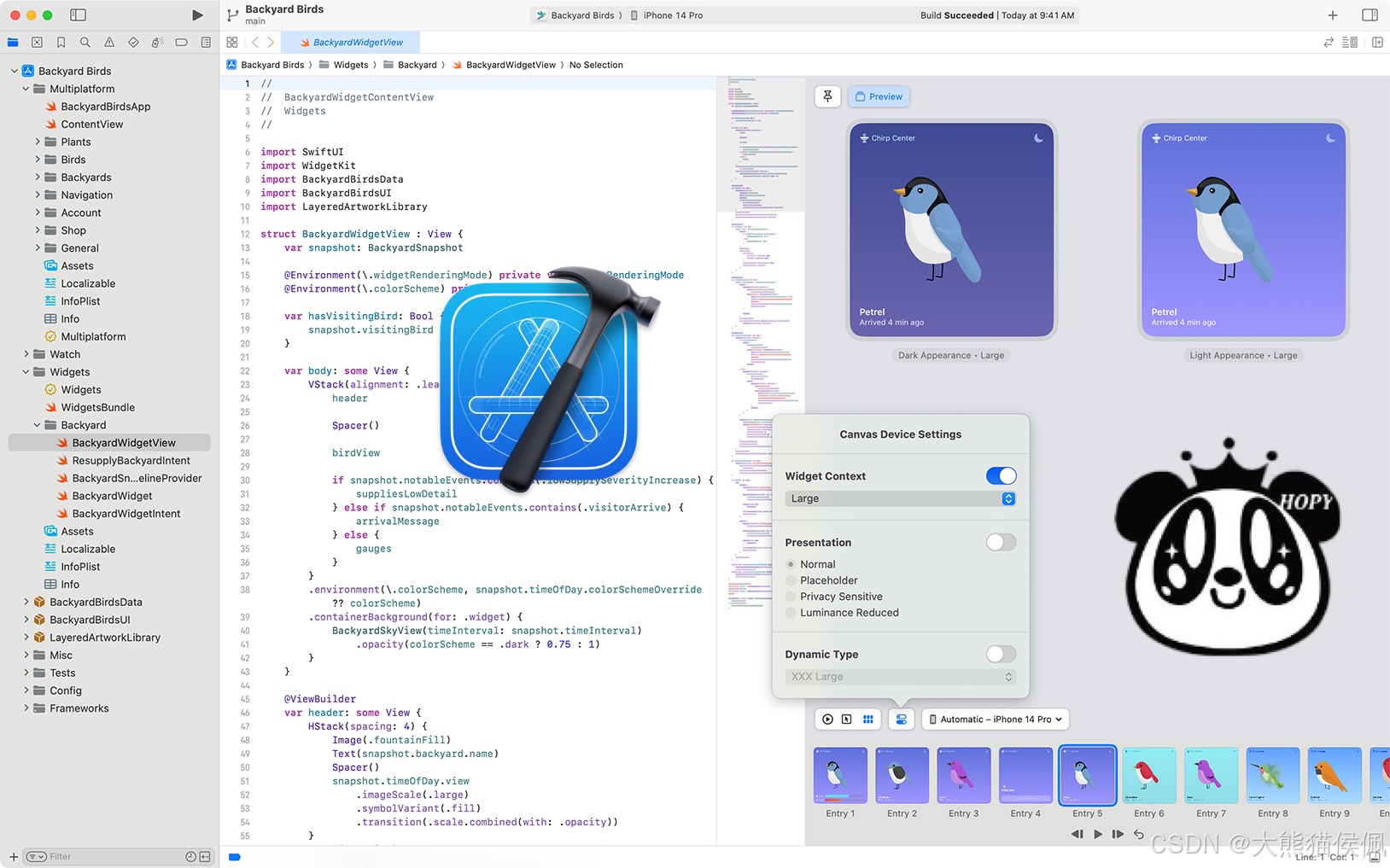
Task: Expand the Plants folder
Action: (38, 142)
